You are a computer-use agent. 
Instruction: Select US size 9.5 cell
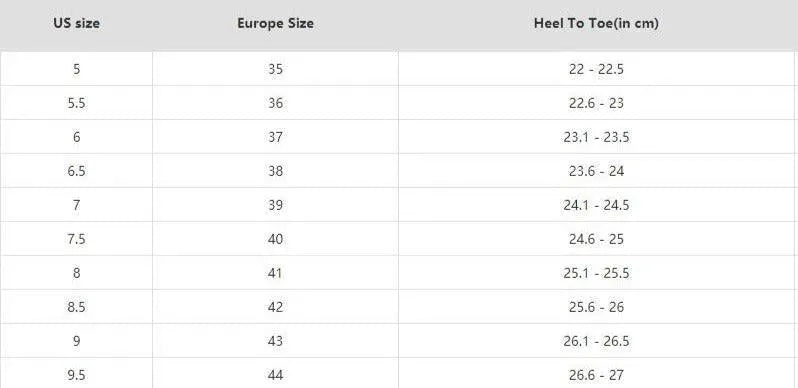point(76,374)
